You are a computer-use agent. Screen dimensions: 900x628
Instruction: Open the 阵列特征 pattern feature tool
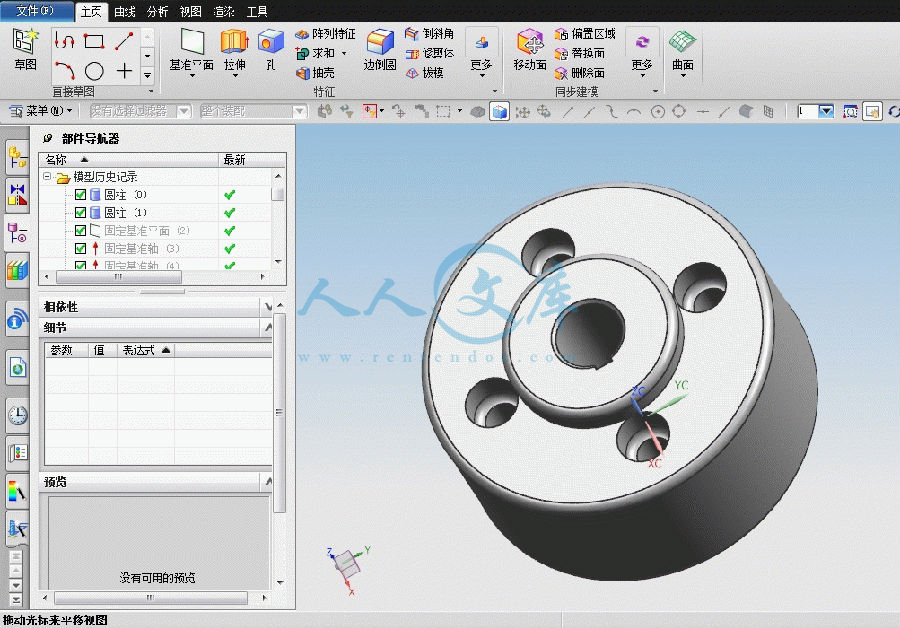tap(325, 34)
